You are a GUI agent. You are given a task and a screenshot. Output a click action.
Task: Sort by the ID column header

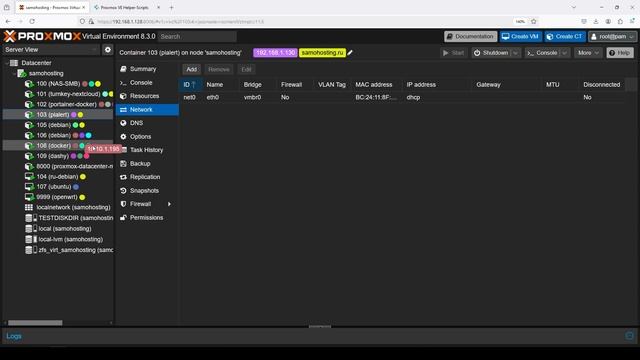(190, 84)
